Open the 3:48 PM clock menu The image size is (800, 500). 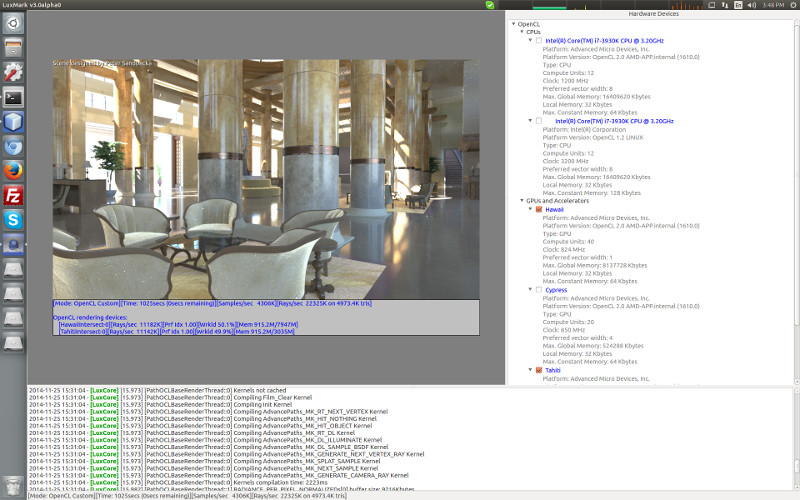click(773, 5)
